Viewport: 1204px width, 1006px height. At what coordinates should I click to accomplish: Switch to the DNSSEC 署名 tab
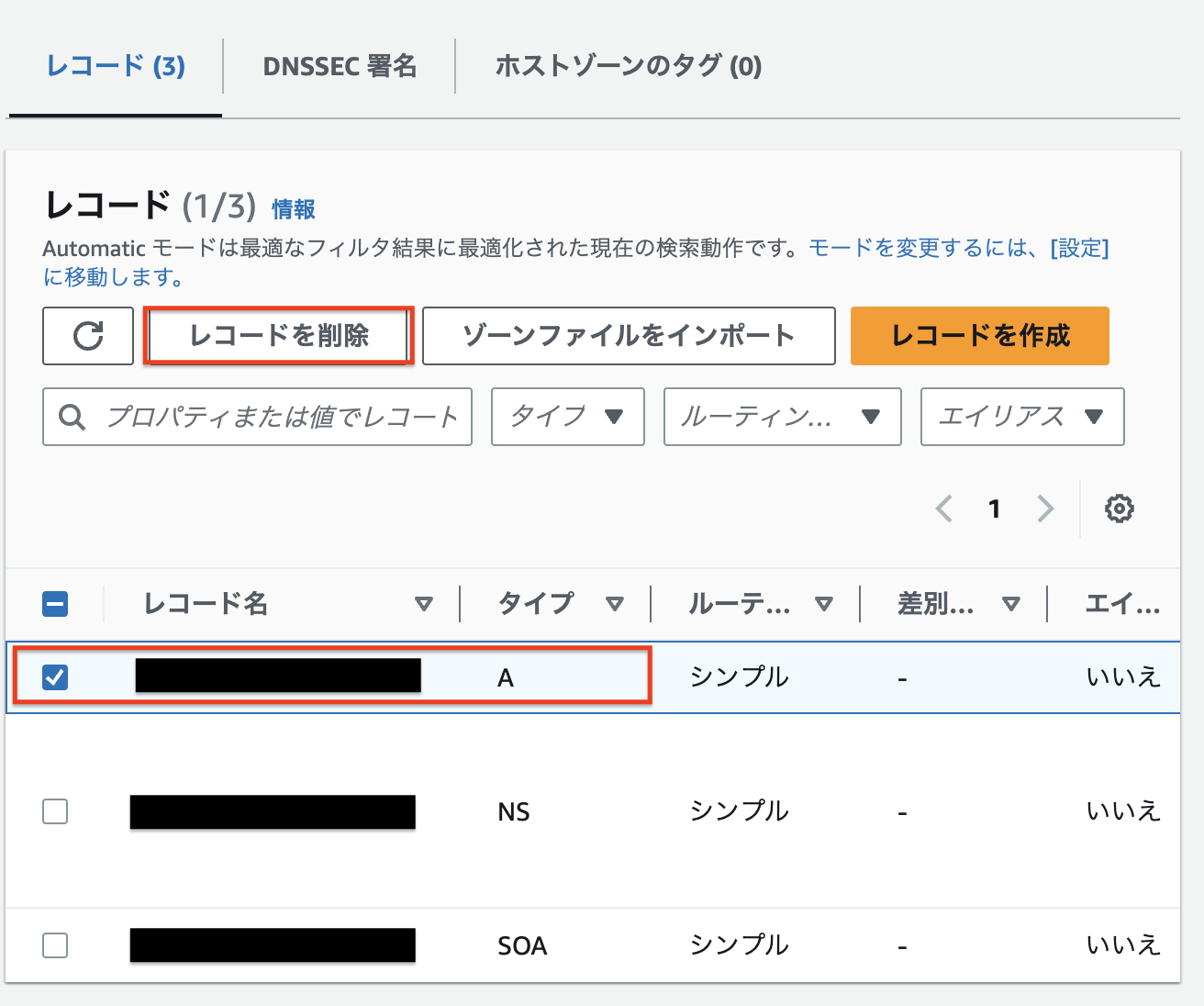tap(340, 65)
